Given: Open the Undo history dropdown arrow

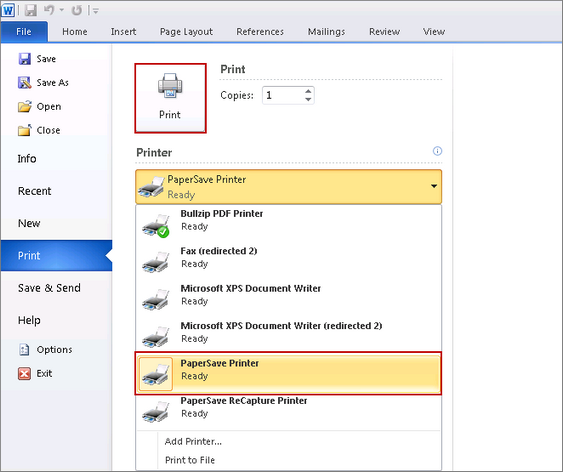Looking at the screenshot, I should [x=61, y=10].
